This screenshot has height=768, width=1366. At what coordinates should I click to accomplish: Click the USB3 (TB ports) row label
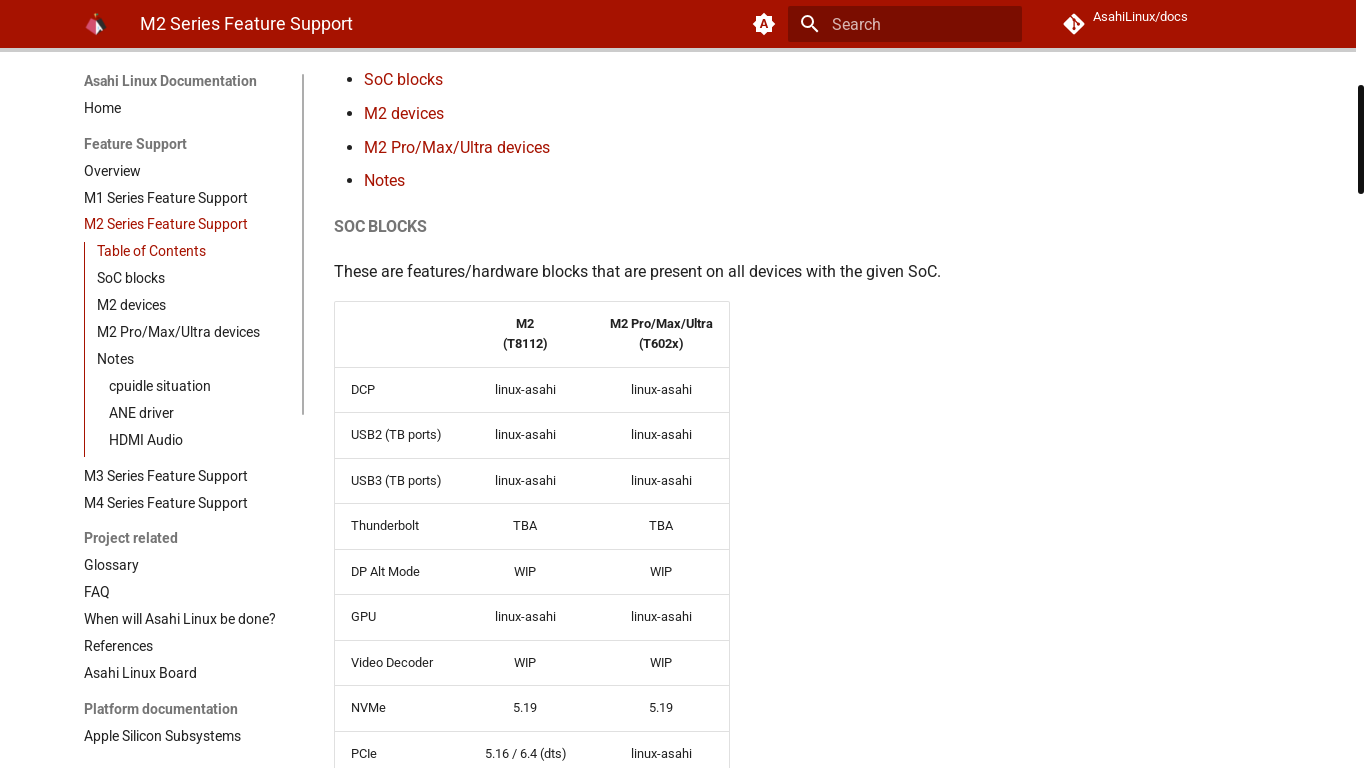[396, 481]
